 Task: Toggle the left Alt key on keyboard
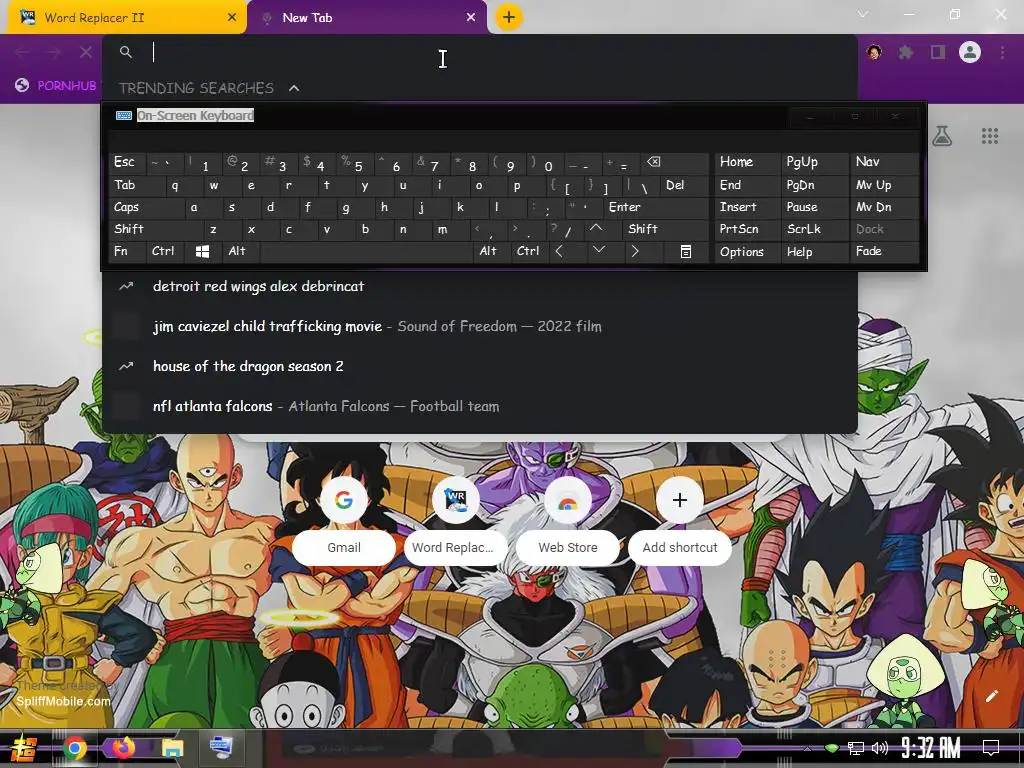241,251
